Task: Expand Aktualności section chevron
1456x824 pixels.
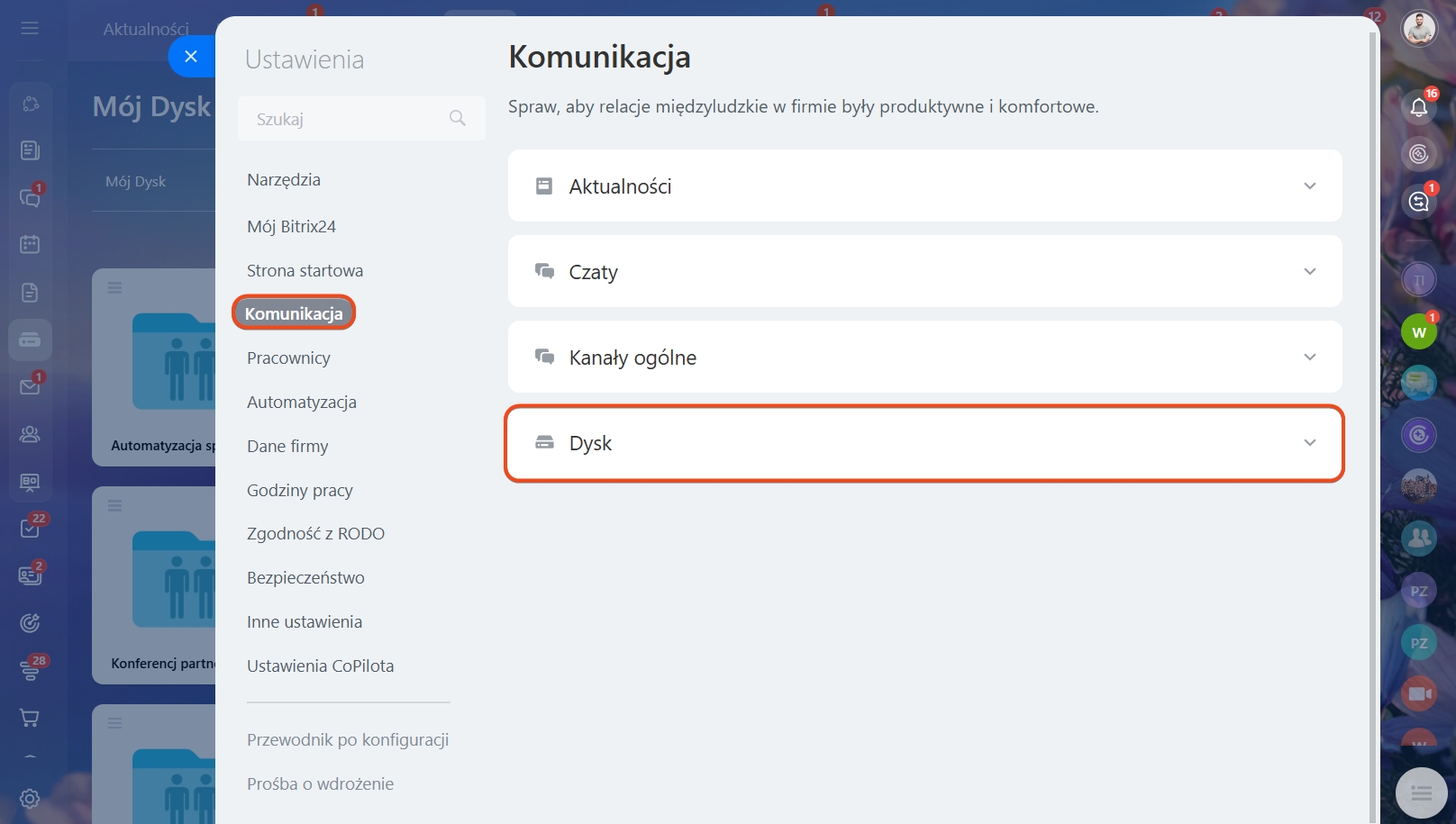Action: [x=1310, y=186]
